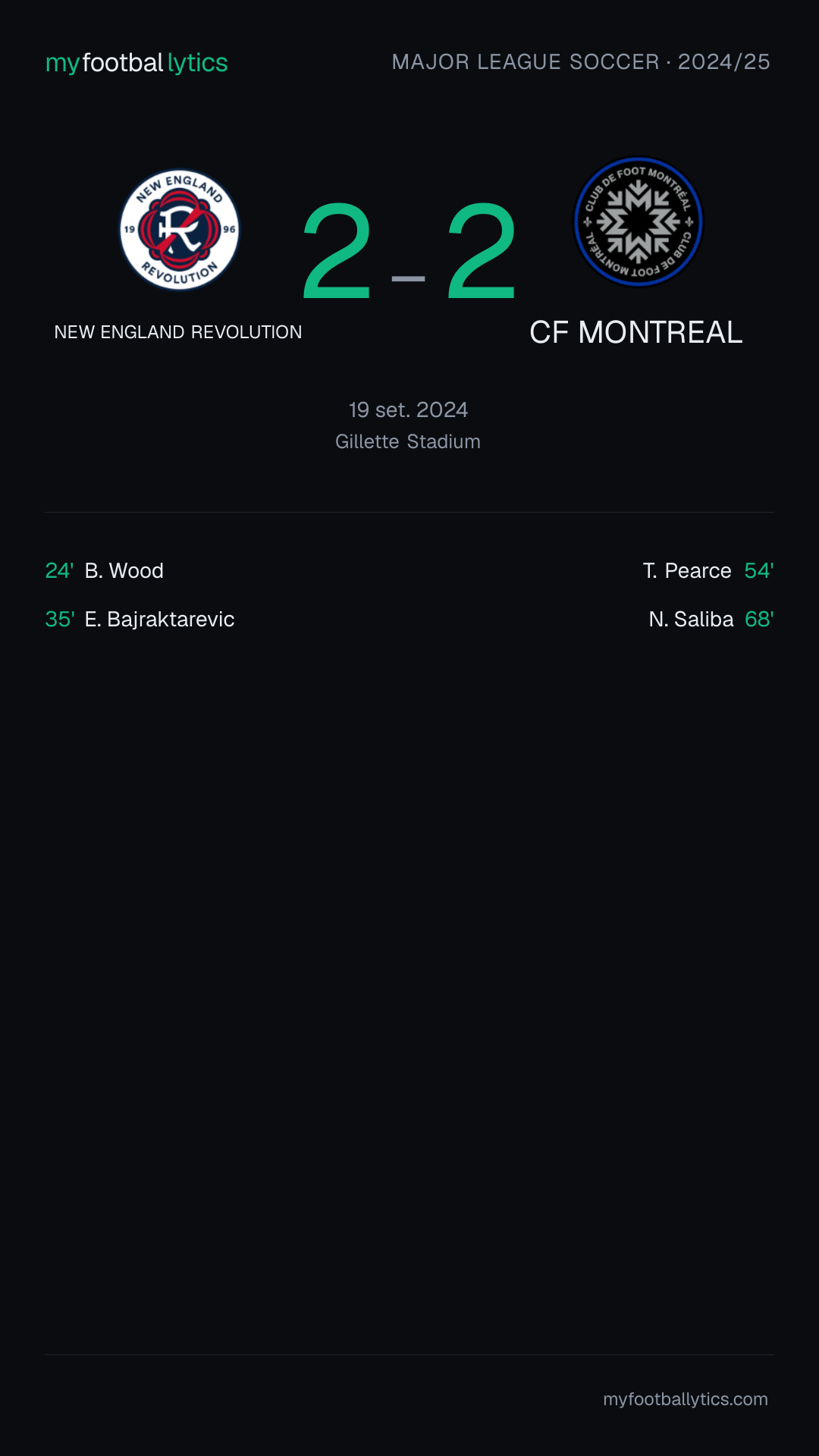Select the match date 19 set. 2024
819x1456 pixels.
[408, 409]
